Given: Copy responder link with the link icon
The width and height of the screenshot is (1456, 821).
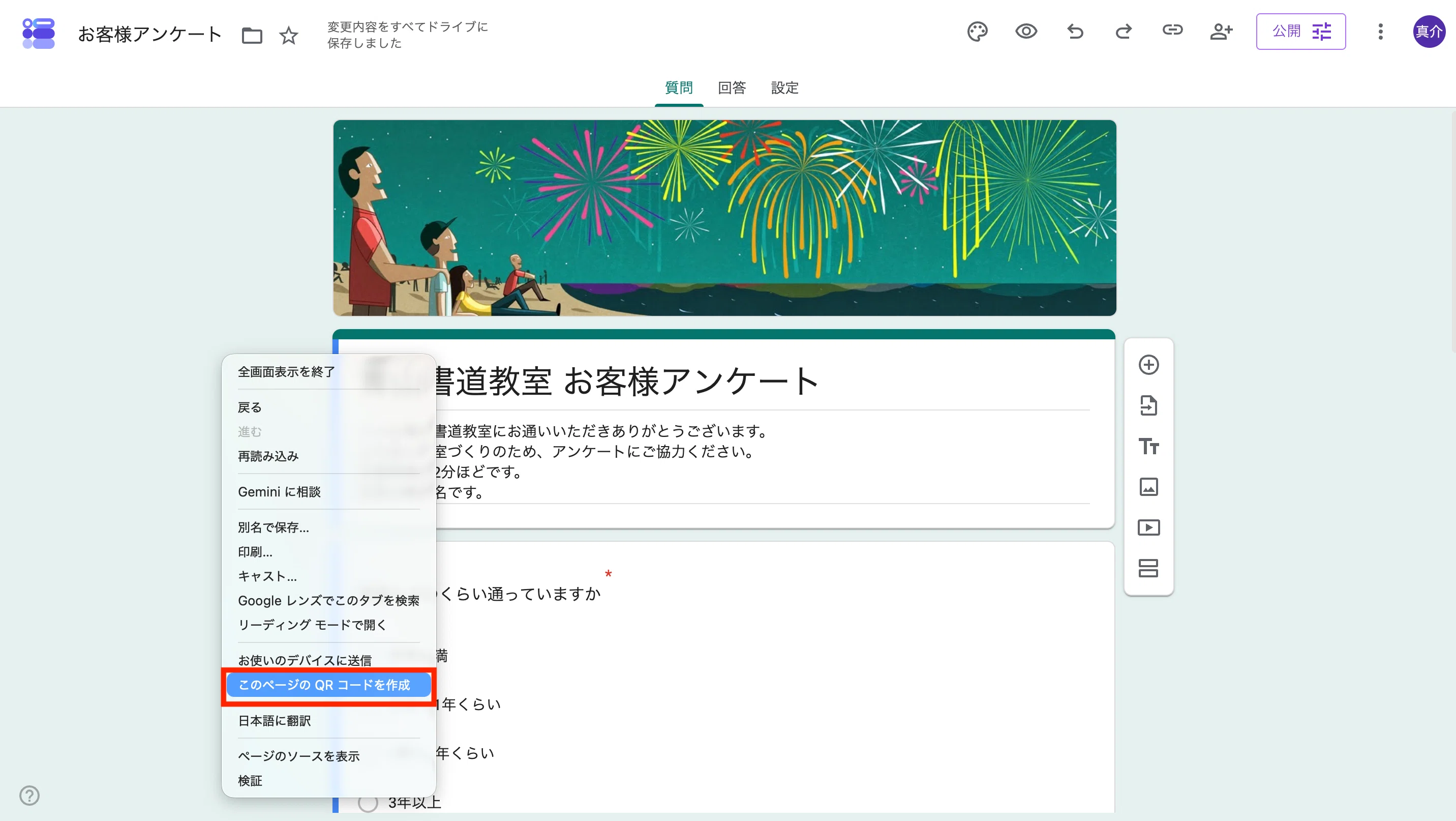Looking at the screenshot, I should click(1172, 31).
